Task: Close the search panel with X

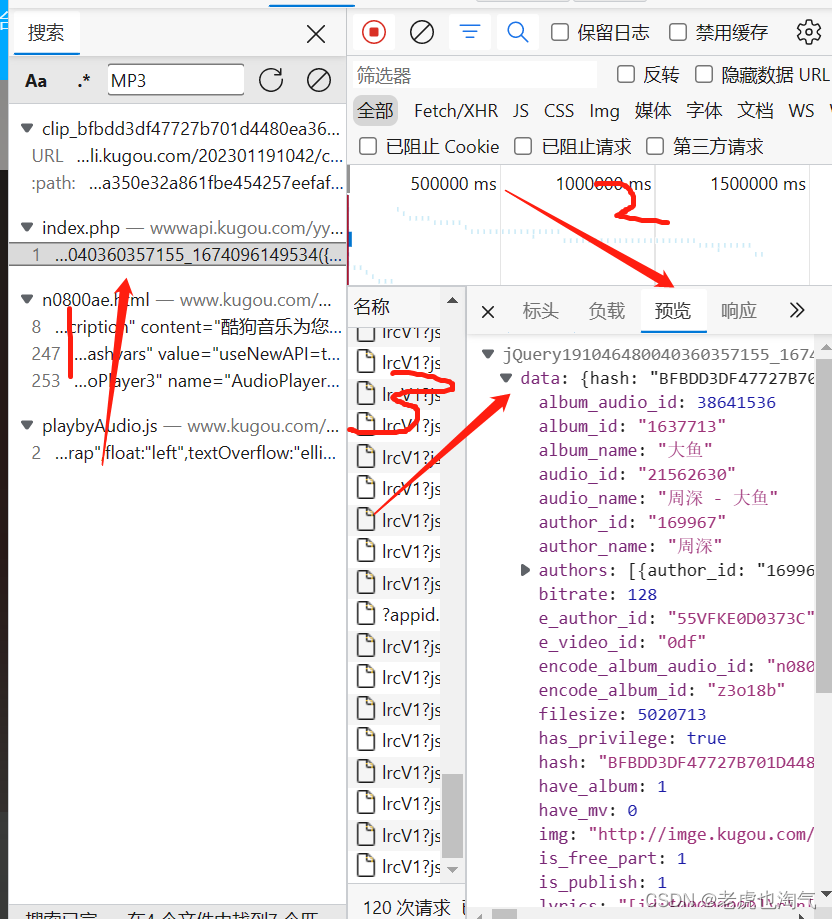Action: point(316,34)
